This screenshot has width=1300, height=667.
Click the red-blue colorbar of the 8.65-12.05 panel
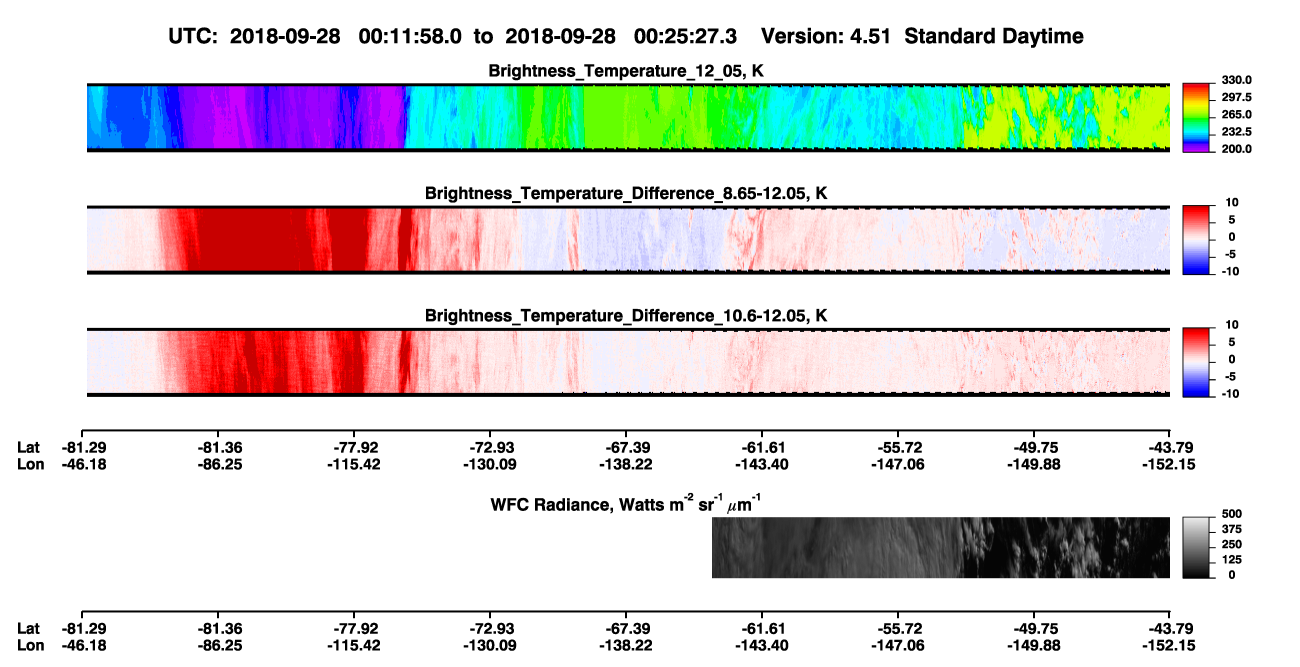click(x=1197, y=239)
